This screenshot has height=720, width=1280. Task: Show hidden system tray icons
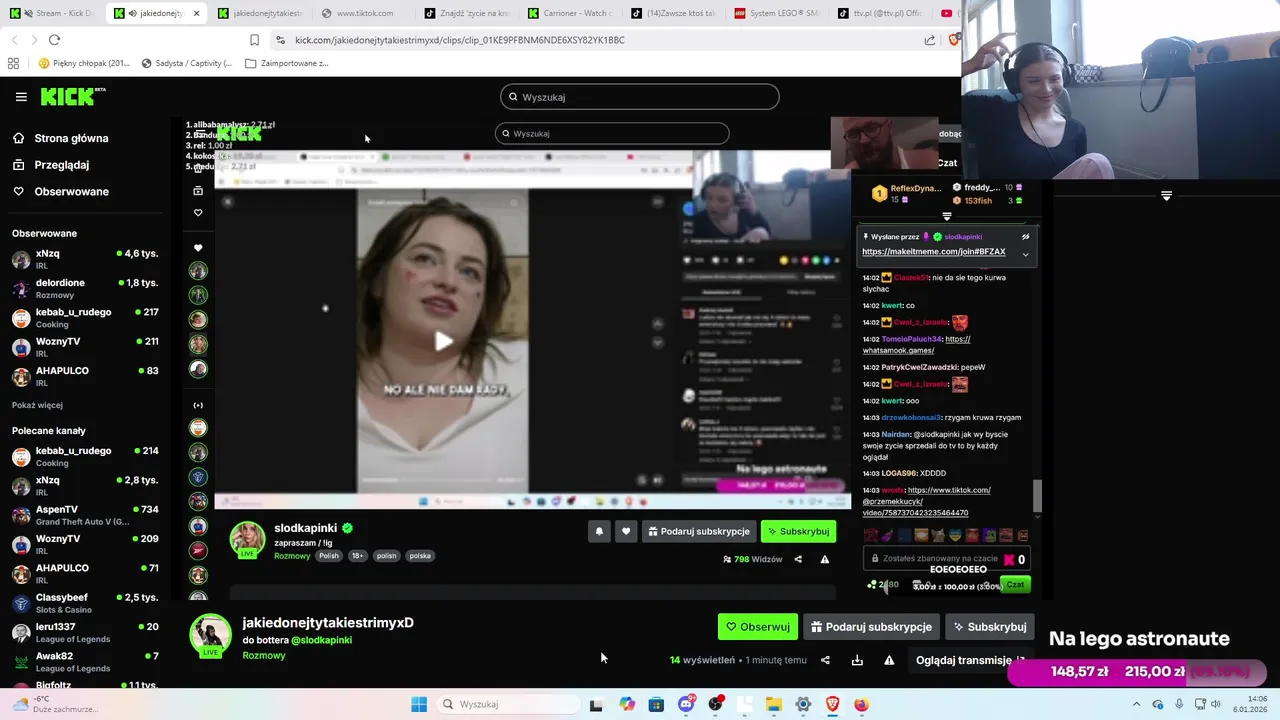(x=1136, y=704)
